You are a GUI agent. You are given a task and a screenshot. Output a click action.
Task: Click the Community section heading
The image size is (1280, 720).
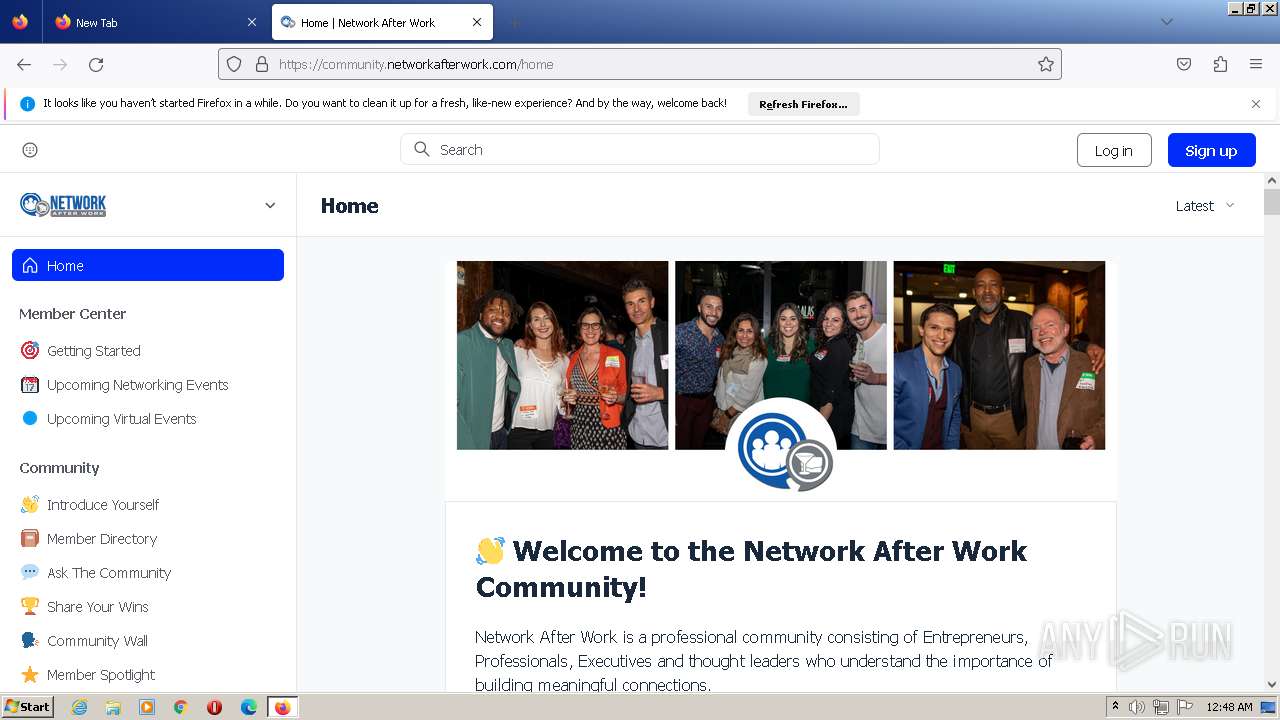pos(59,468)
